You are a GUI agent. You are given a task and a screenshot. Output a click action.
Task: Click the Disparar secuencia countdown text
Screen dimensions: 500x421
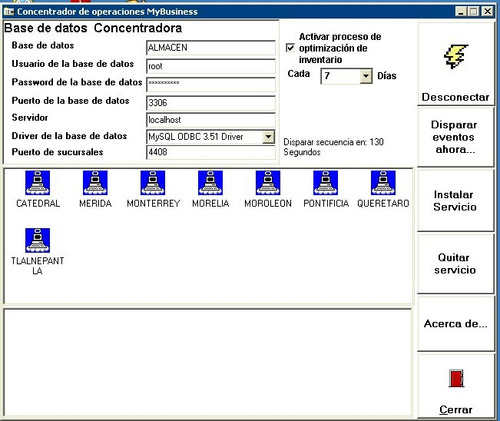[334, 147]
